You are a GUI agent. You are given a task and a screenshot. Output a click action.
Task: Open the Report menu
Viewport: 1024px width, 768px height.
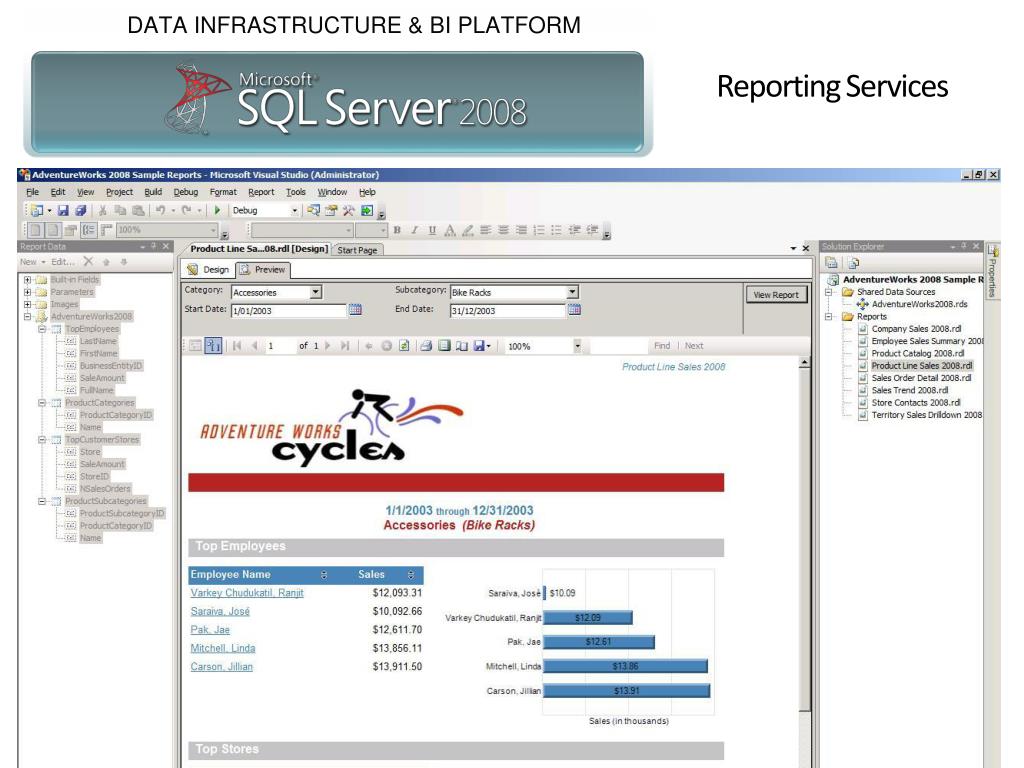tap(261, 192)
